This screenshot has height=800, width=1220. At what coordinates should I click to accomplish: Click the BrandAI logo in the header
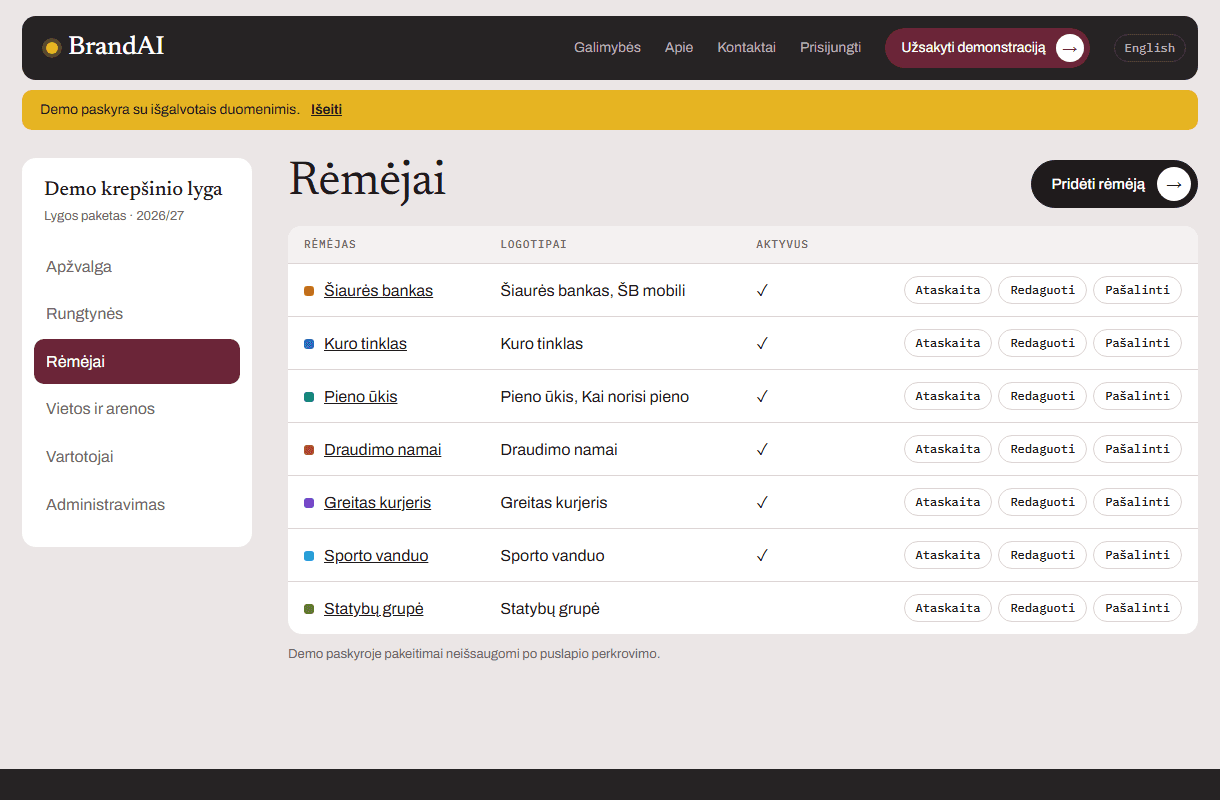(x=103, y=47)
